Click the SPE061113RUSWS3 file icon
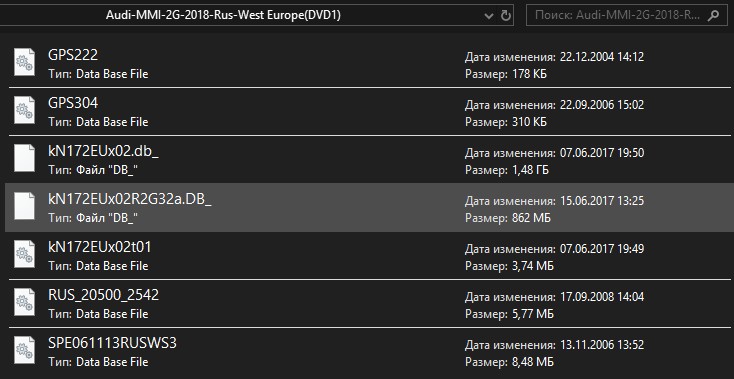This screenshot has height=379, width=734. [24, 350]
